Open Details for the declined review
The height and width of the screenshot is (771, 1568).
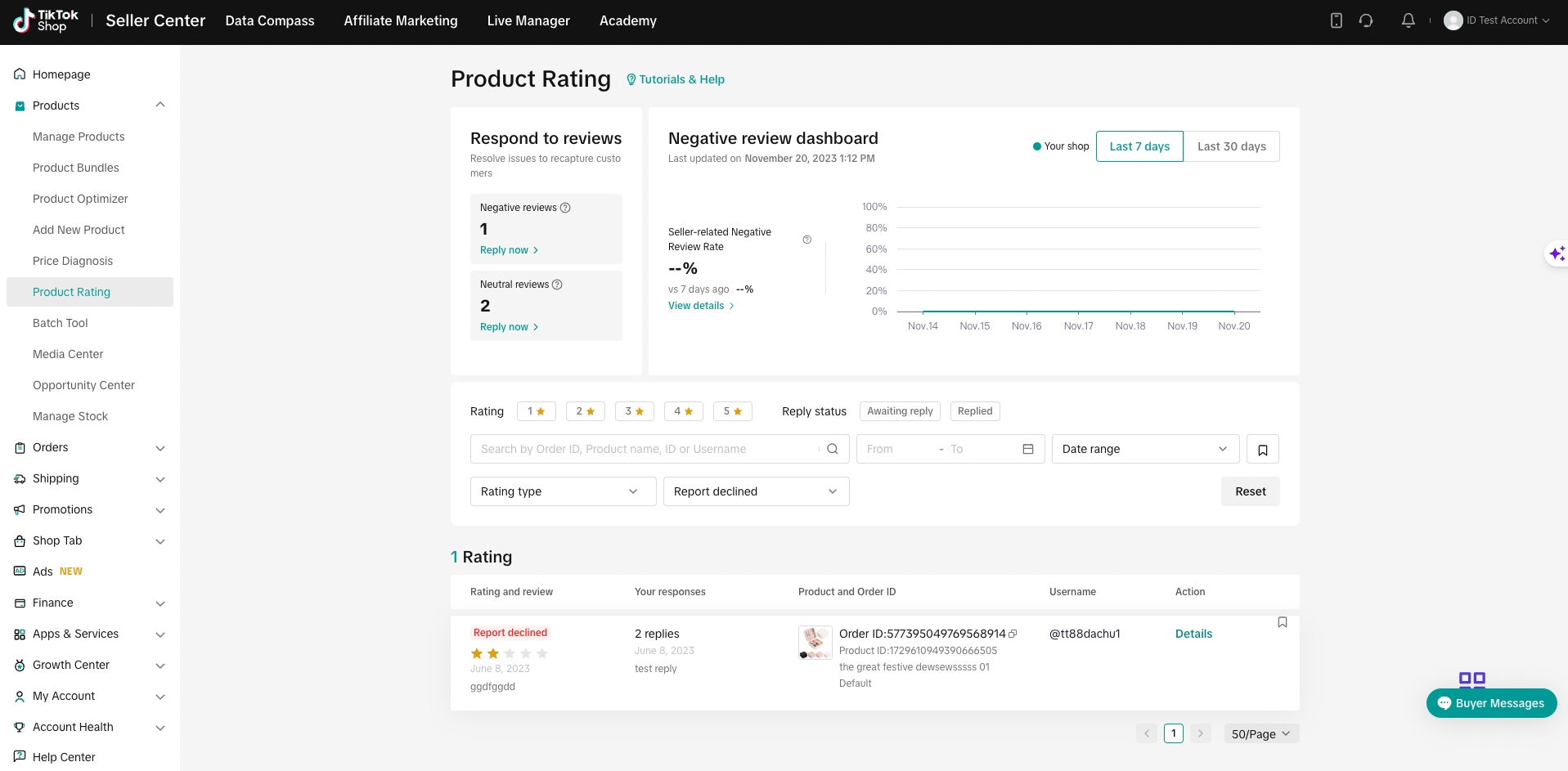pyautogui.click(x=1193, y=634)
